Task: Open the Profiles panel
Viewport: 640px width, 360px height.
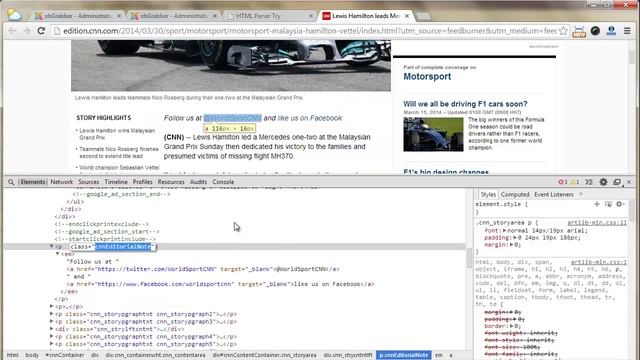Action: click(142, 182)
